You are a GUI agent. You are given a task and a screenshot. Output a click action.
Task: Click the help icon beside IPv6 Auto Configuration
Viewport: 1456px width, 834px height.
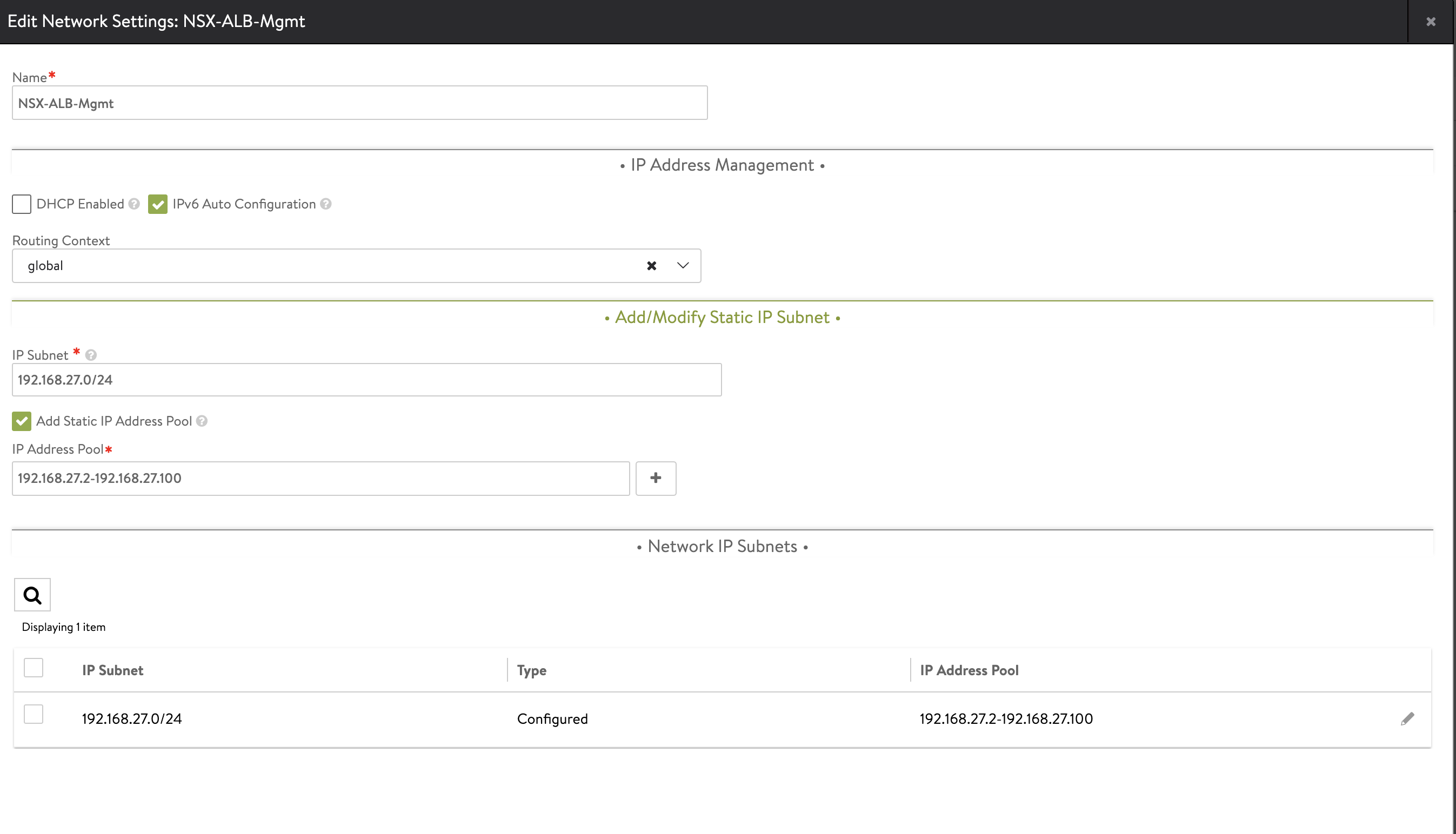[325, 204]
